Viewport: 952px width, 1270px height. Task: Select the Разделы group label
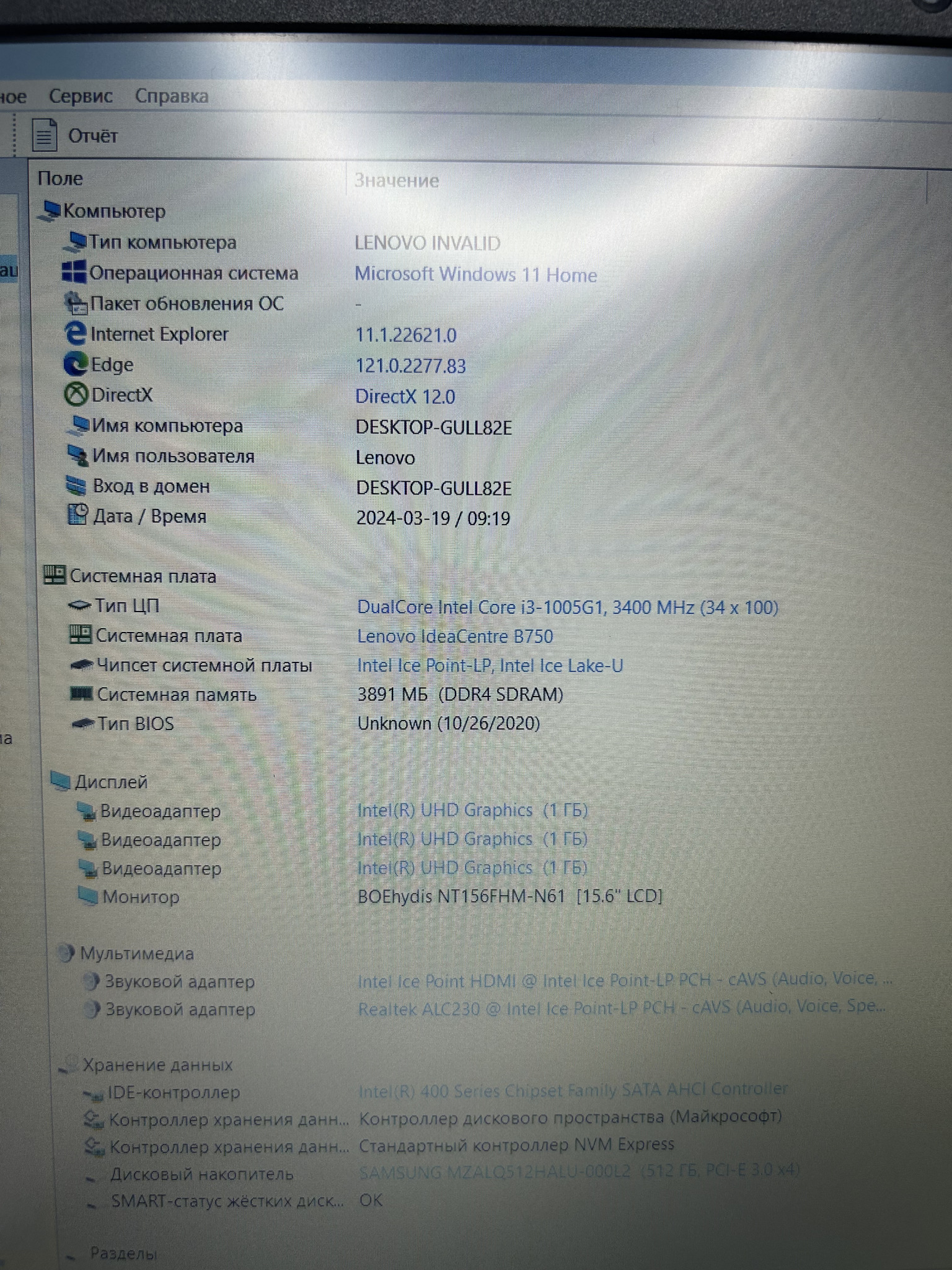pyautogui.click(x=124, y=1253)
